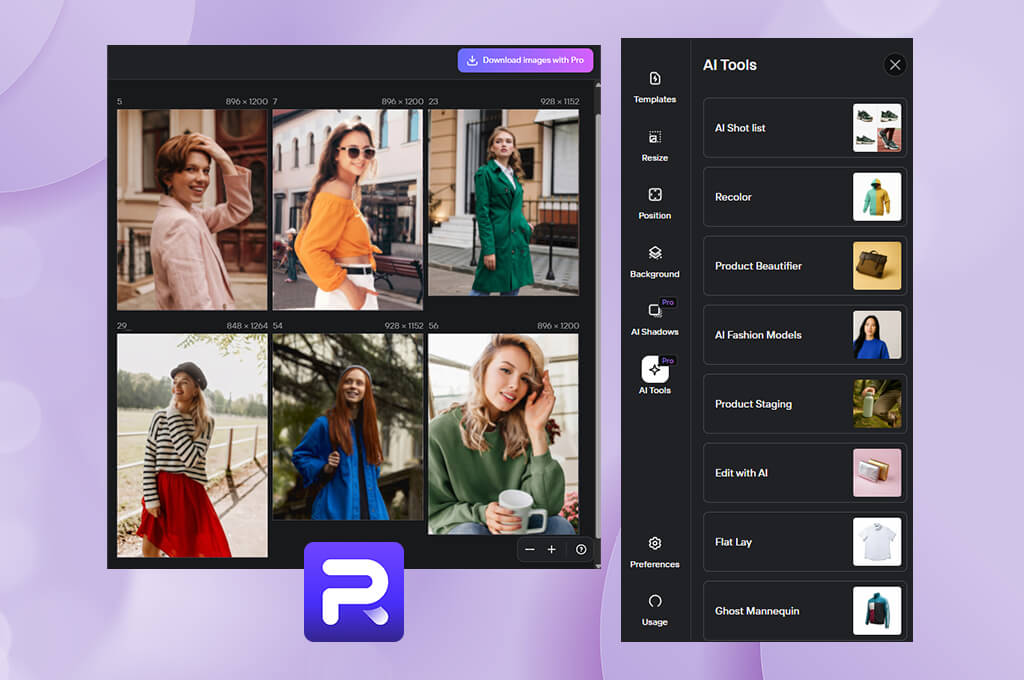1024x680 pixels.
Task: Open the Recolor tool
Action: pyautogui.click(x=805, y=197)
